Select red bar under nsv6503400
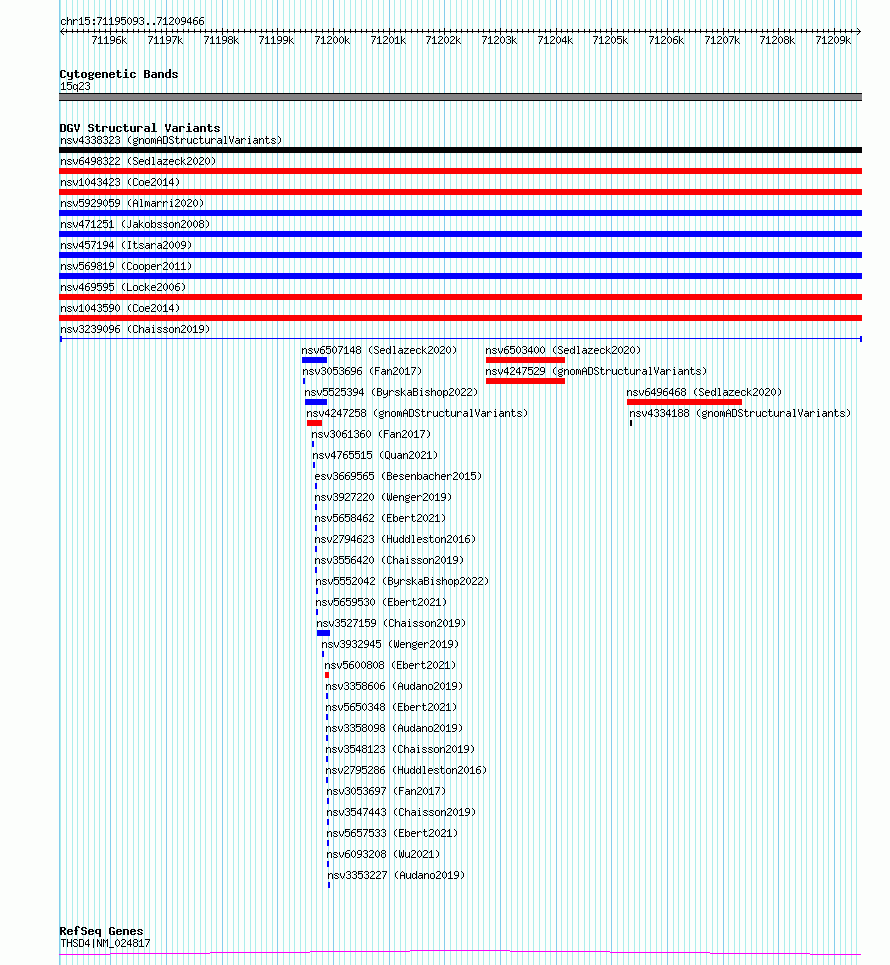This screenshot has width=890, height=965. [x=525, y=360]
